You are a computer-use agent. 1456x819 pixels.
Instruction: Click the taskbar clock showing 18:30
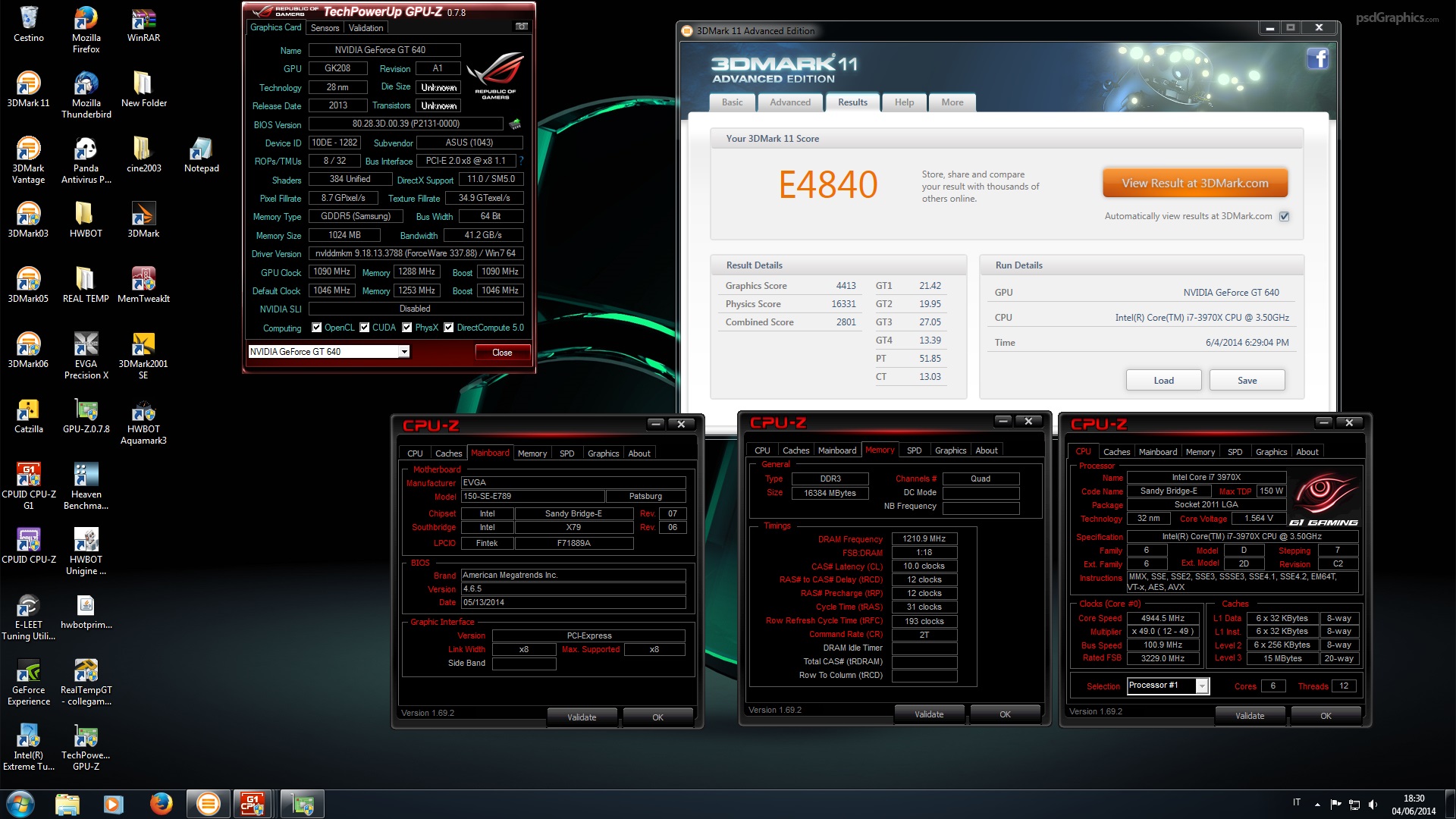click(x=1414, y=804)
